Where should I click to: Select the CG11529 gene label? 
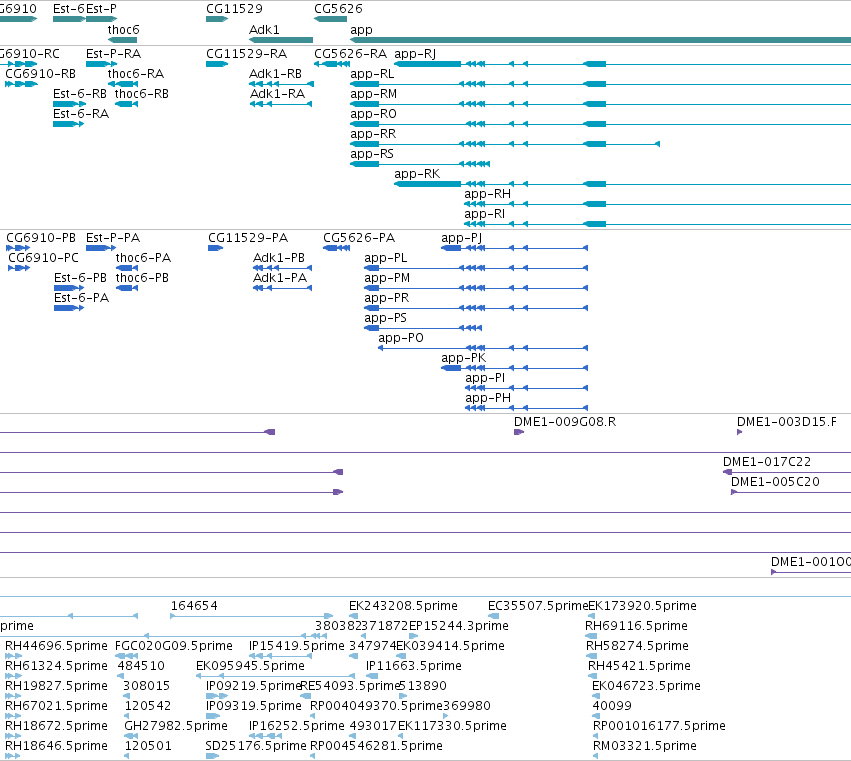click(x=234, y=9)
